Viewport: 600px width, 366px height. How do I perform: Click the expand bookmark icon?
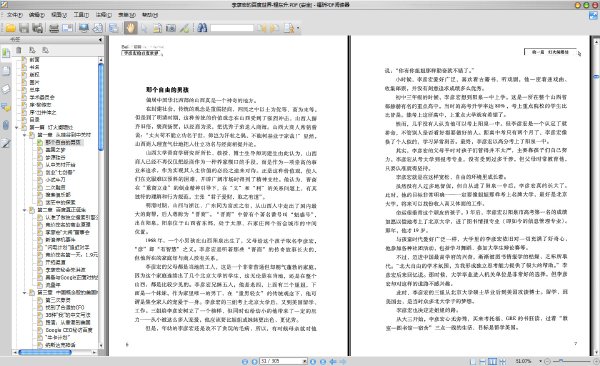click(x=32, y=50)
